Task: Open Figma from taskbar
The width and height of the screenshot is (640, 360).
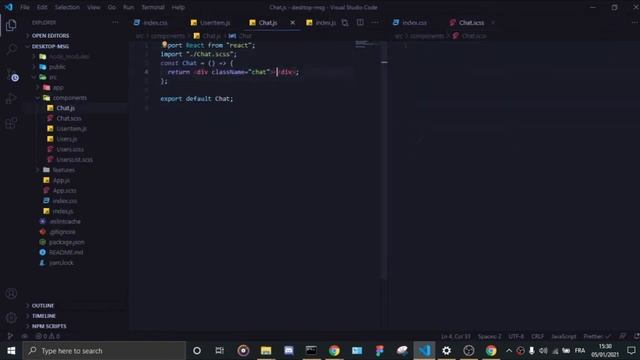Action: point(380,351)
